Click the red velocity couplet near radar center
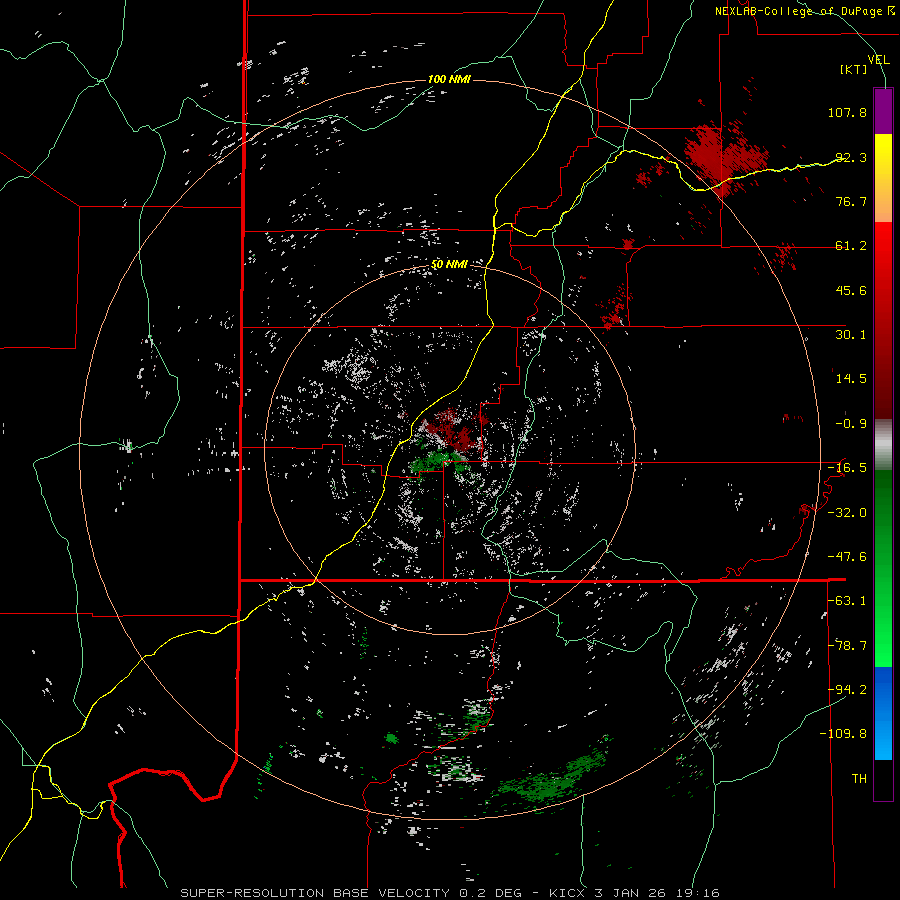 453,429
